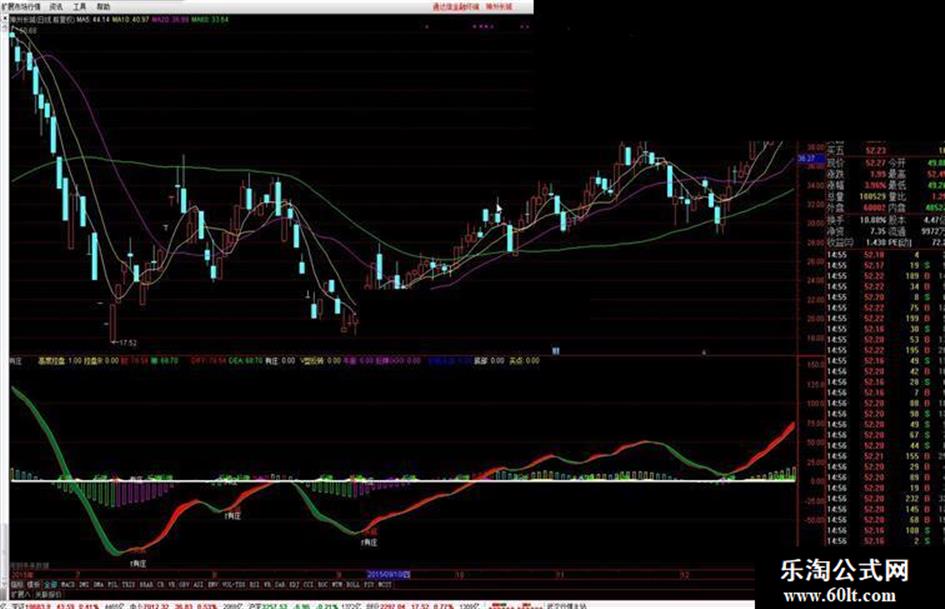Switch to the ASI indicator
This screenshot has height=609, width=945.
coord(198,585)
